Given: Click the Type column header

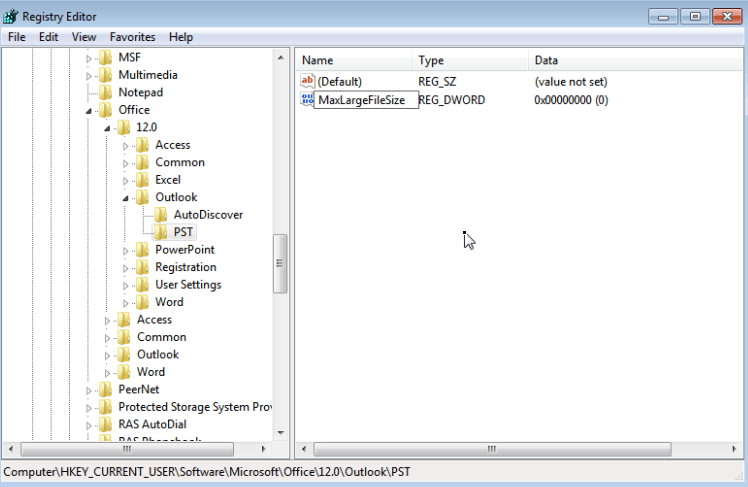Looking at the screenshot, I should pyautogui.click(x=470, y=60).
